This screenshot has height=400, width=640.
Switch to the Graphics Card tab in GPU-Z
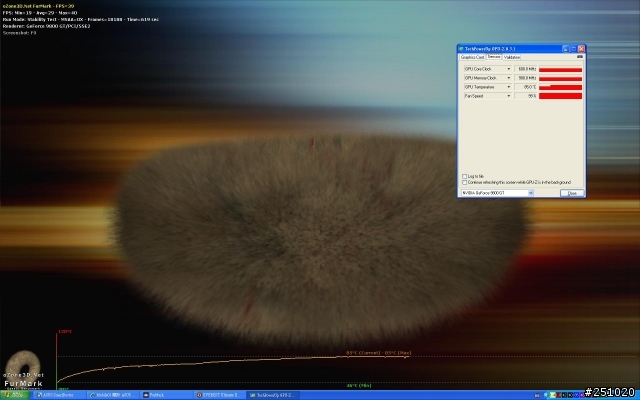tap(472, 57)
